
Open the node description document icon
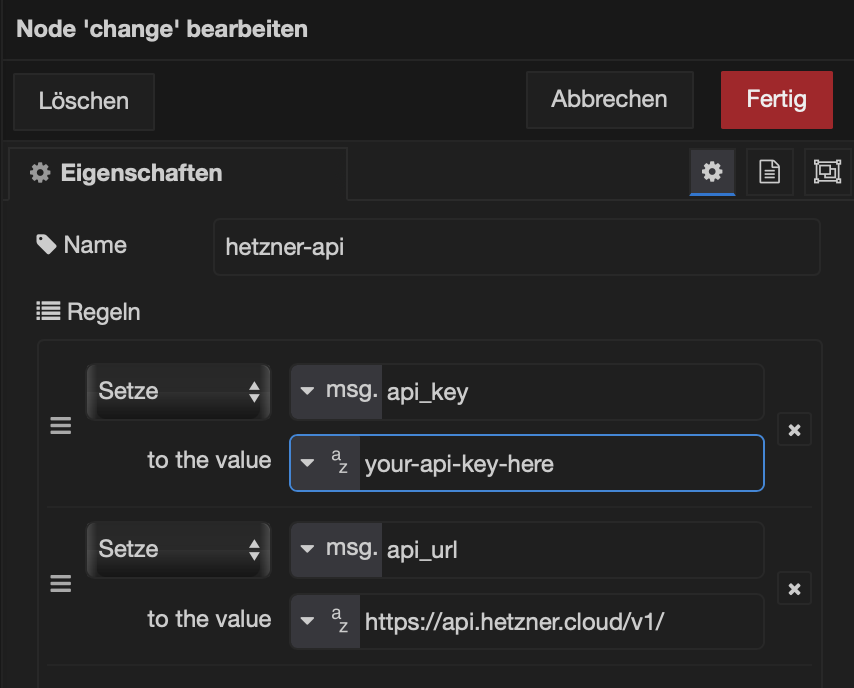(x=769, y=172)
